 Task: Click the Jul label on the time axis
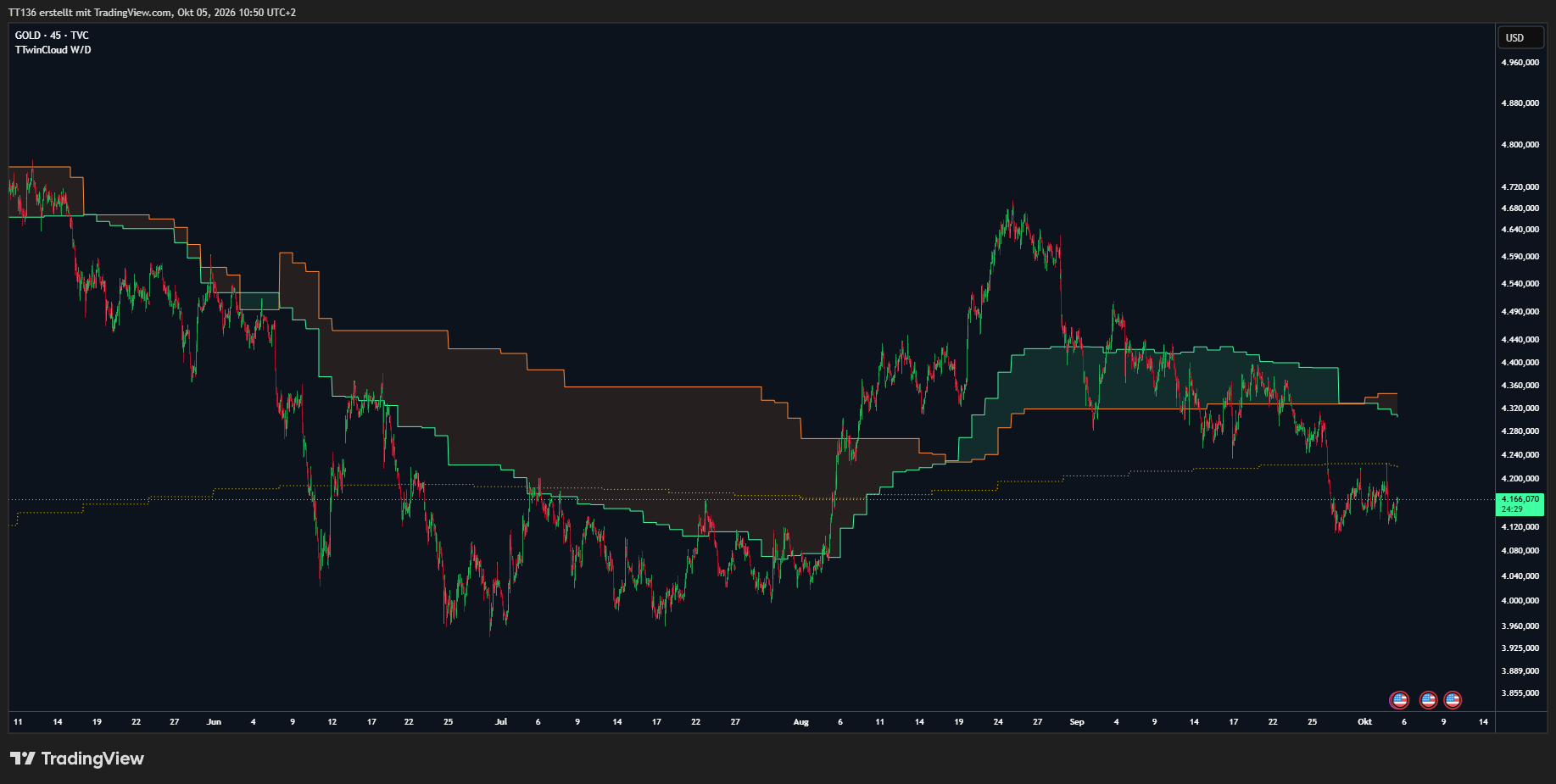[x=501, y=722]
